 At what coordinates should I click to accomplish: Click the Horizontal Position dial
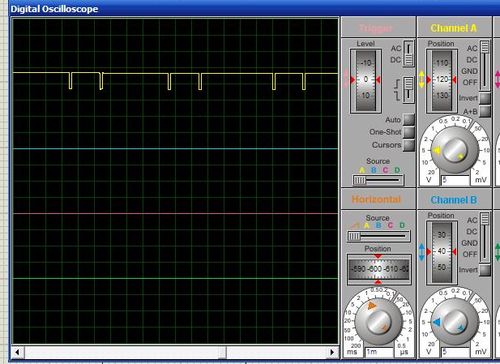[379, 269]
